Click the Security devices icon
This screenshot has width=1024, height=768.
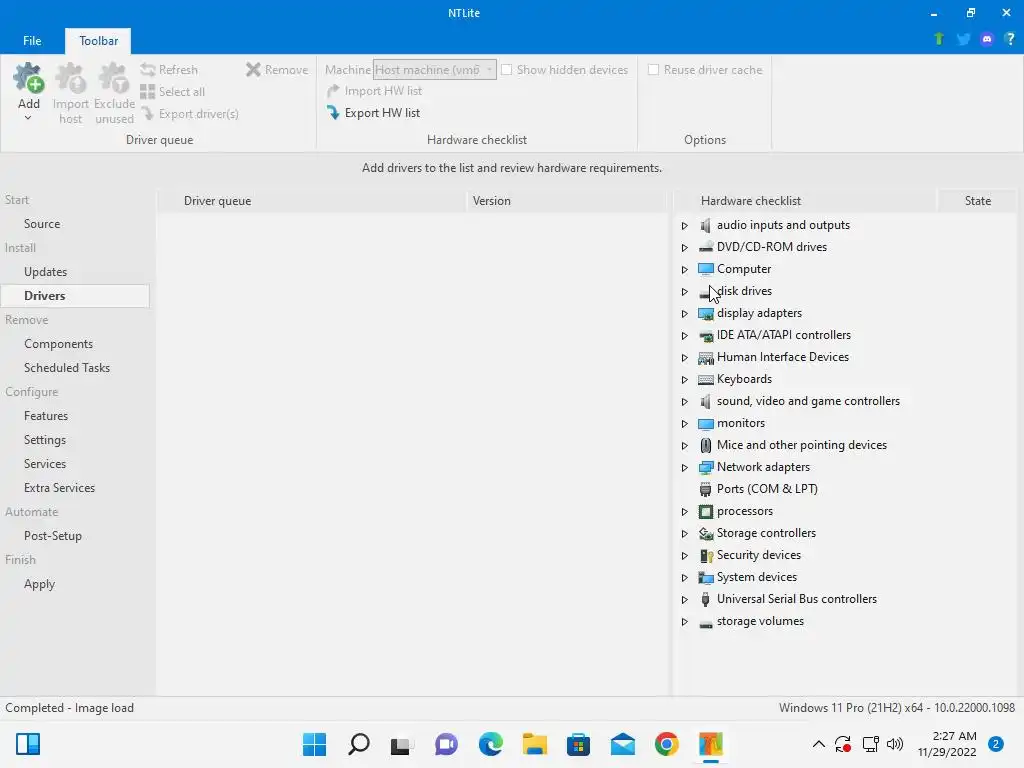pyautogui.click(x=705, y=555)
